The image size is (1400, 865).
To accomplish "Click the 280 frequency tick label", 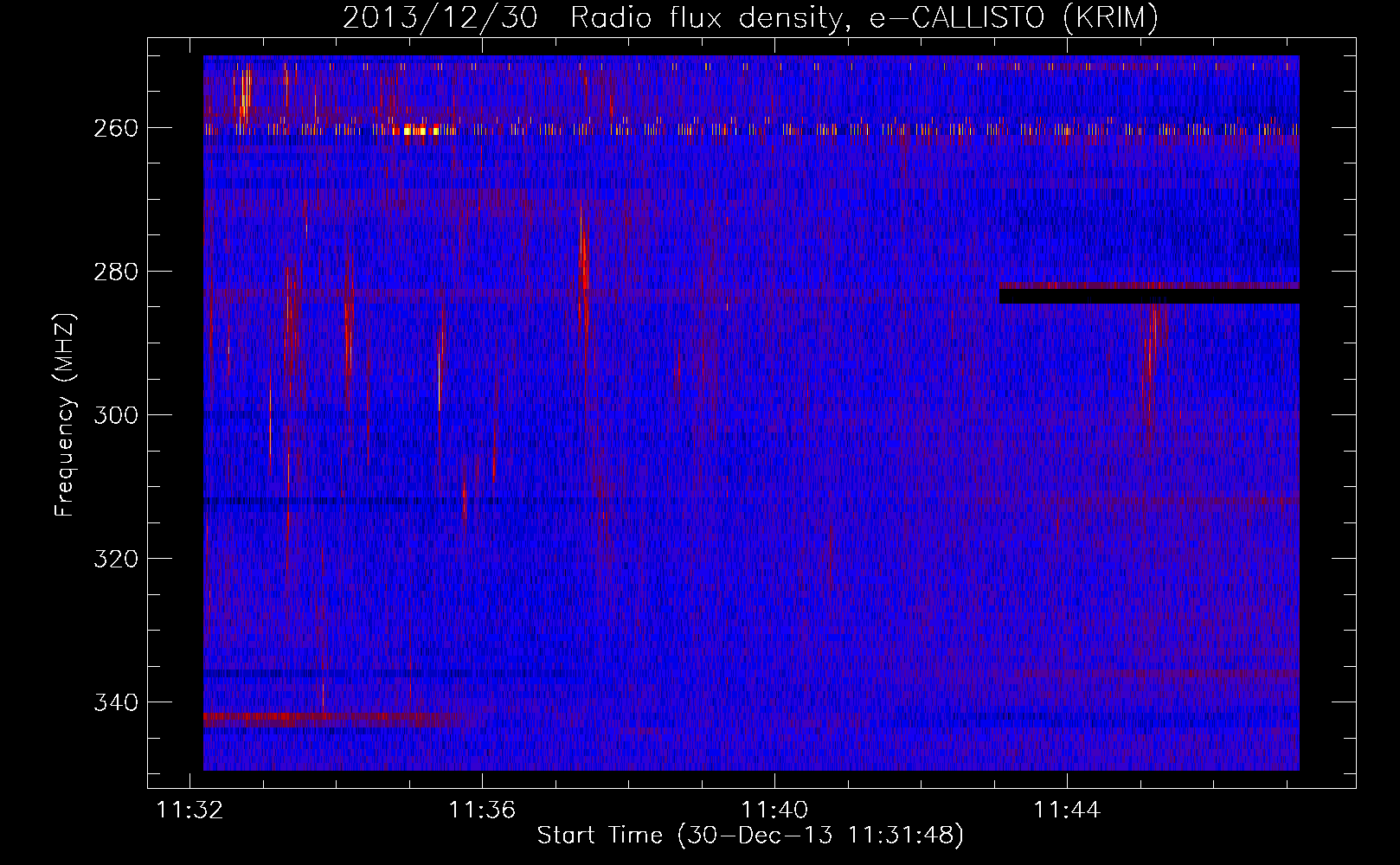I will [x=116, y=272].
